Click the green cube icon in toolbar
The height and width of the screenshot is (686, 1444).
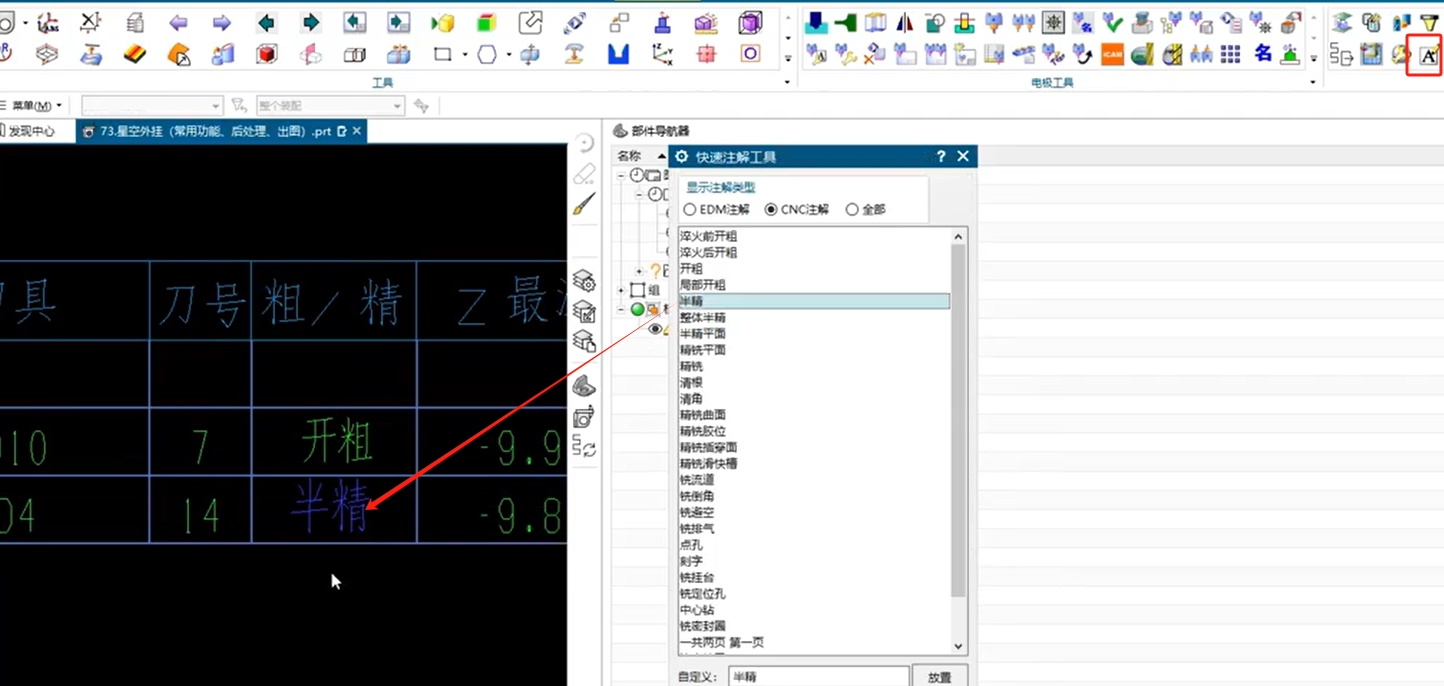pos(486,23)
